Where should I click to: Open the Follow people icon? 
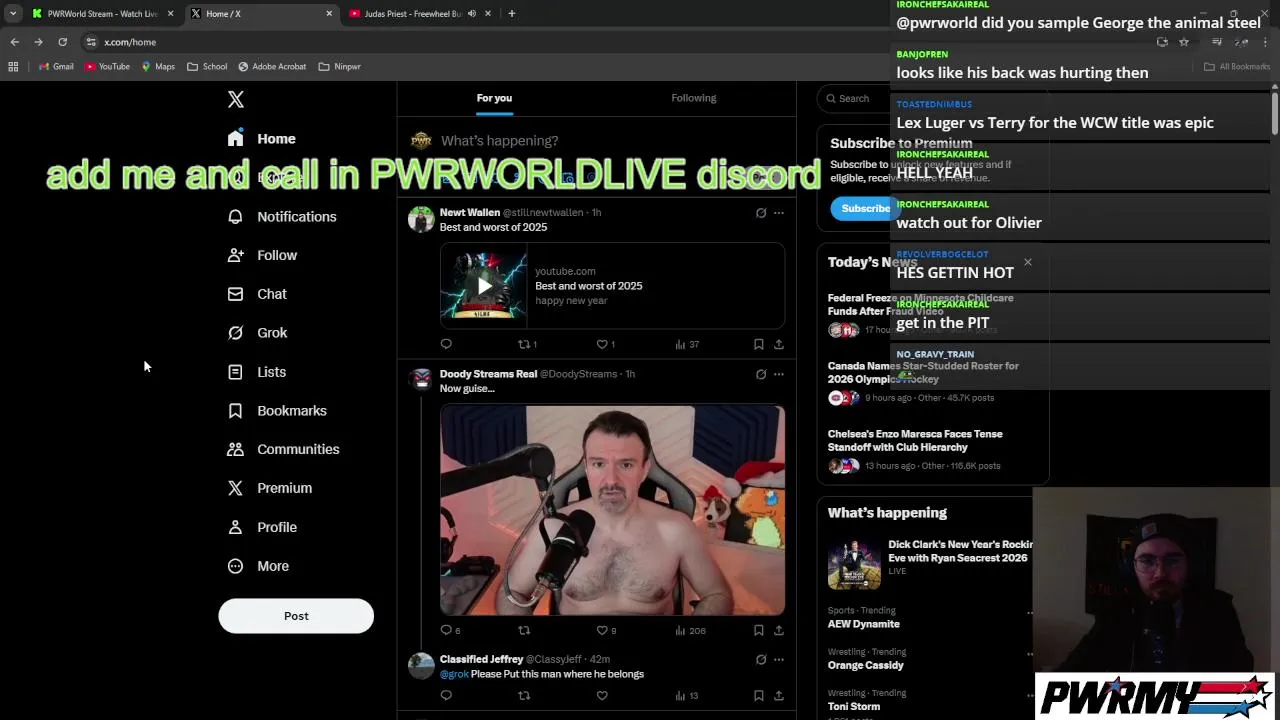[x=235, y=255]
